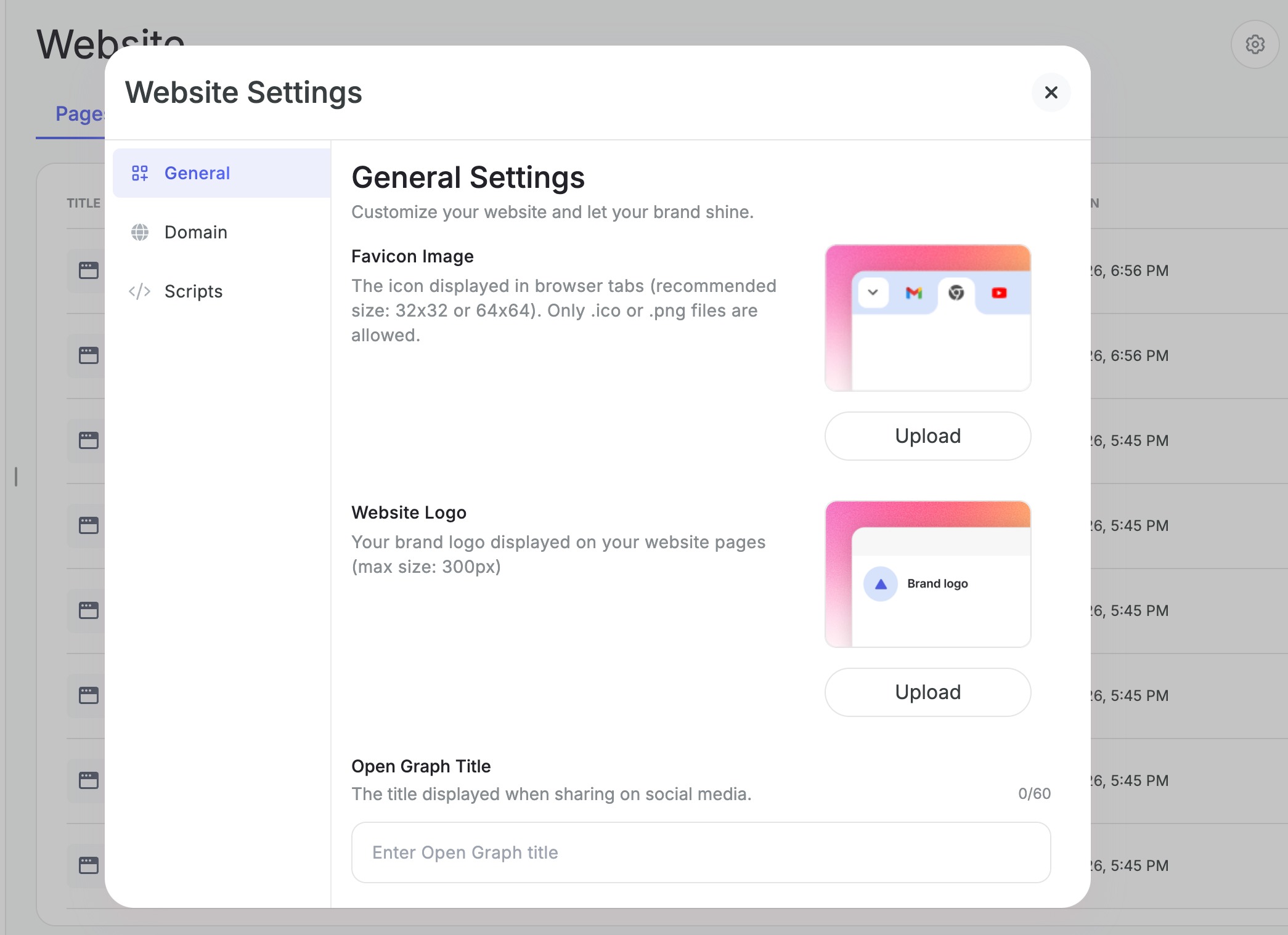Close the Website Settings dialog
This screenshot has width=1288, height=935.
coord(1051,92)
